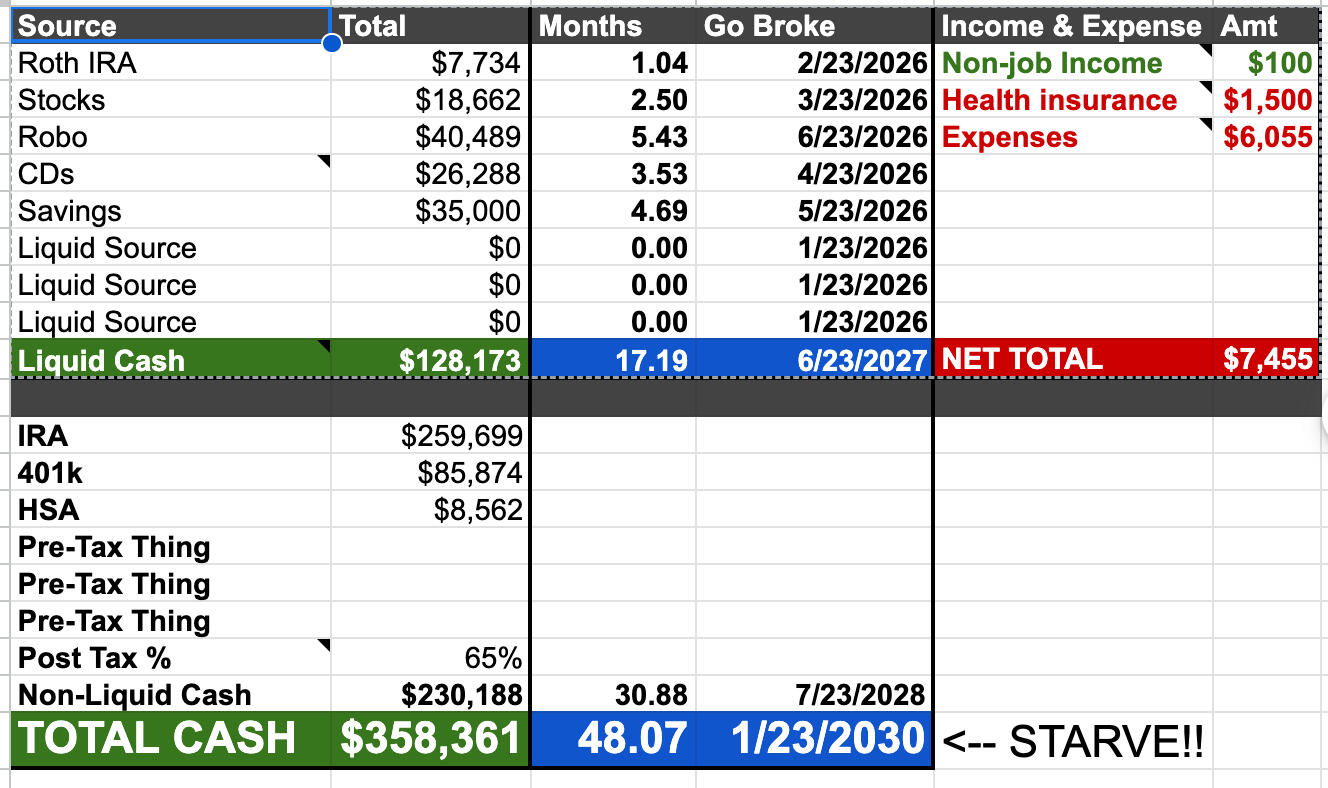
Task: Click the 401k value $85,874 cell
Action: (430, 473)
